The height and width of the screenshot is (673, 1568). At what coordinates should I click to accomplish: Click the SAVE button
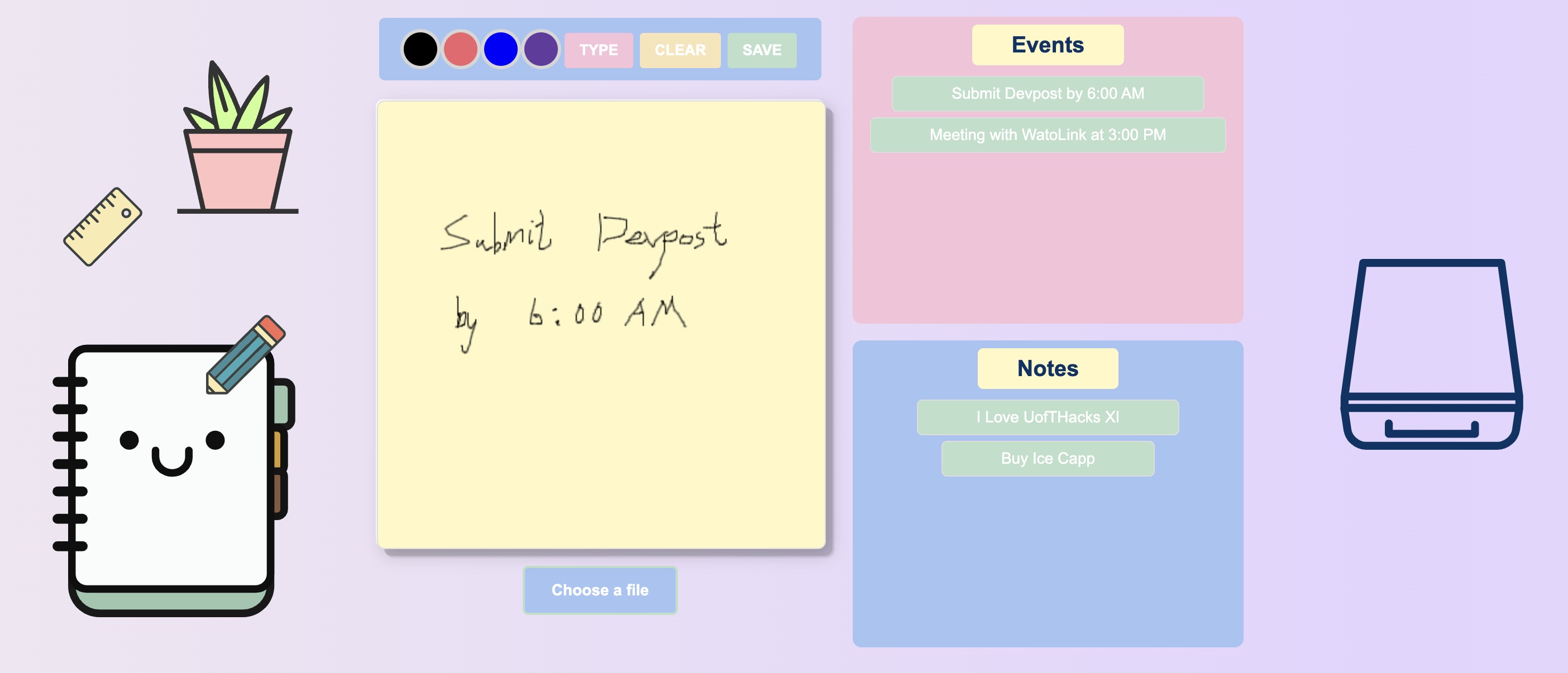pos(762,50)
